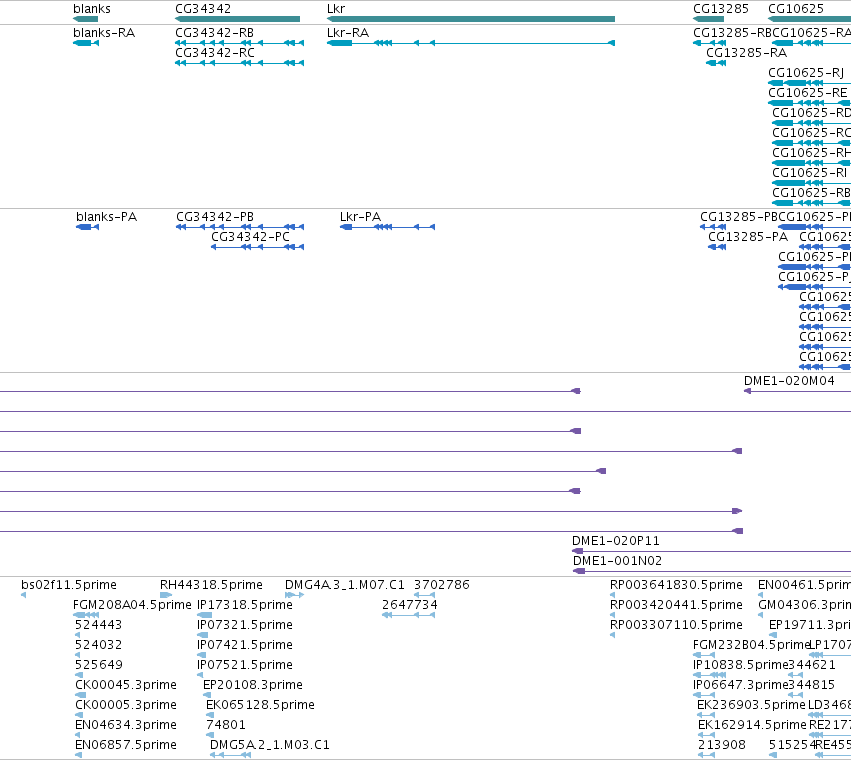Screen dimensions: 851x760
Task: Select transcript CG34342-RB label
Action: coord(214,33)
